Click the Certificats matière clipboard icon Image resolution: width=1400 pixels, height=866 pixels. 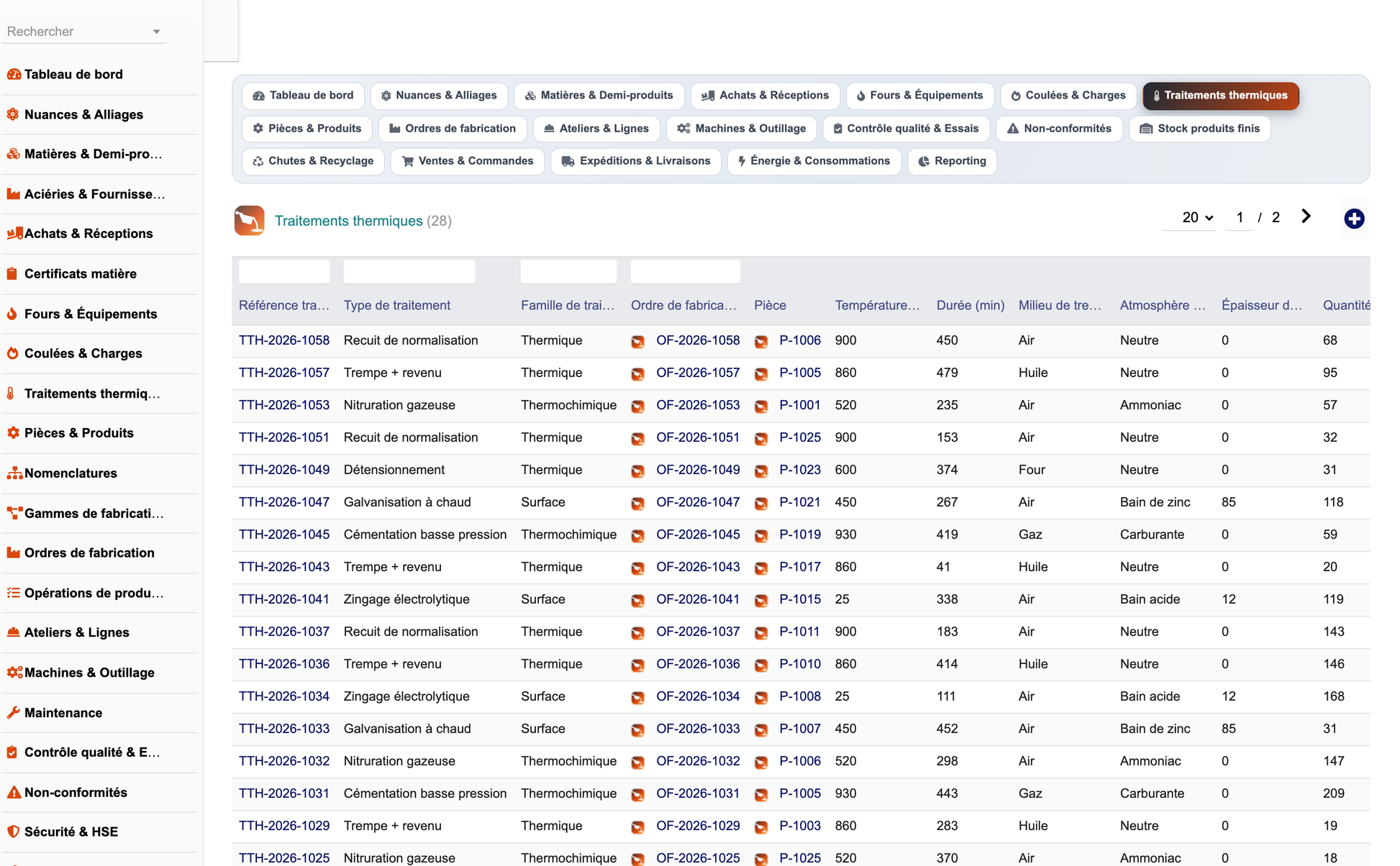pos(12,274)
